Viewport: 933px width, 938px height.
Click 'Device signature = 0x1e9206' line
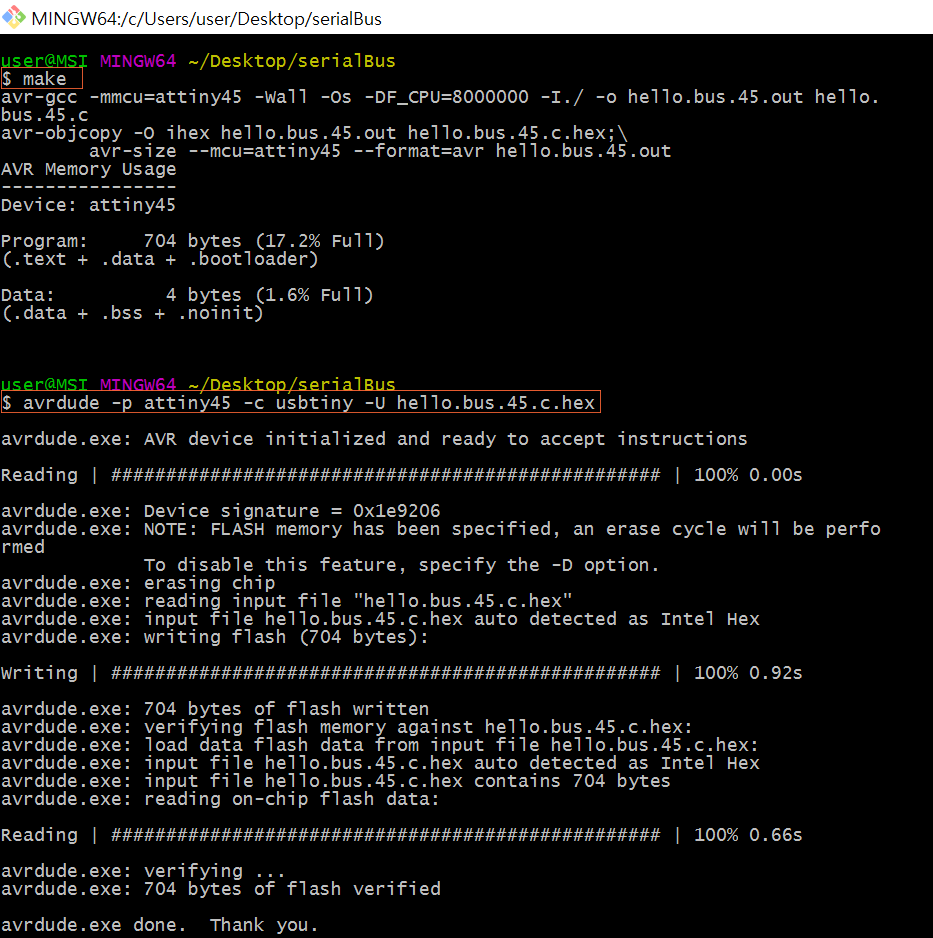pos(221,511)
